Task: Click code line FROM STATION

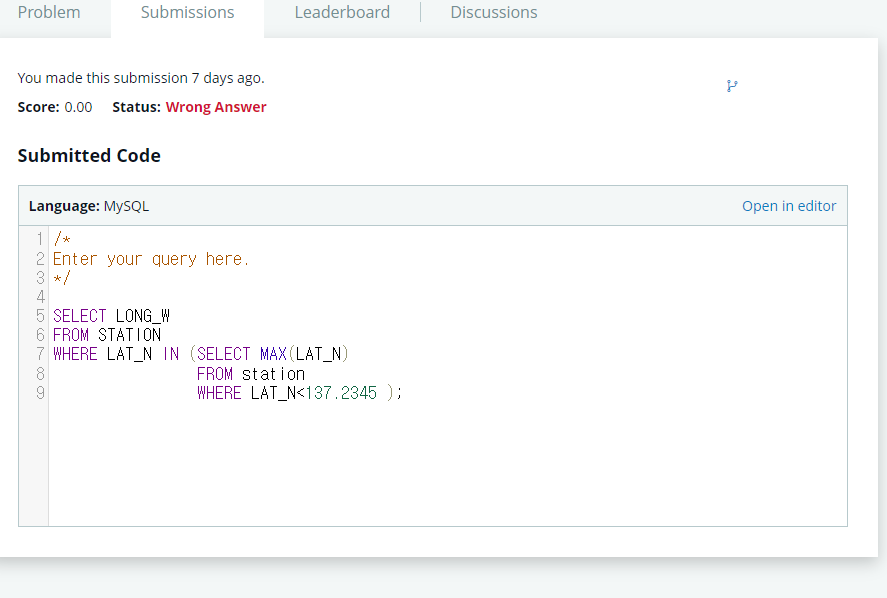Action: tap(107, 335)
